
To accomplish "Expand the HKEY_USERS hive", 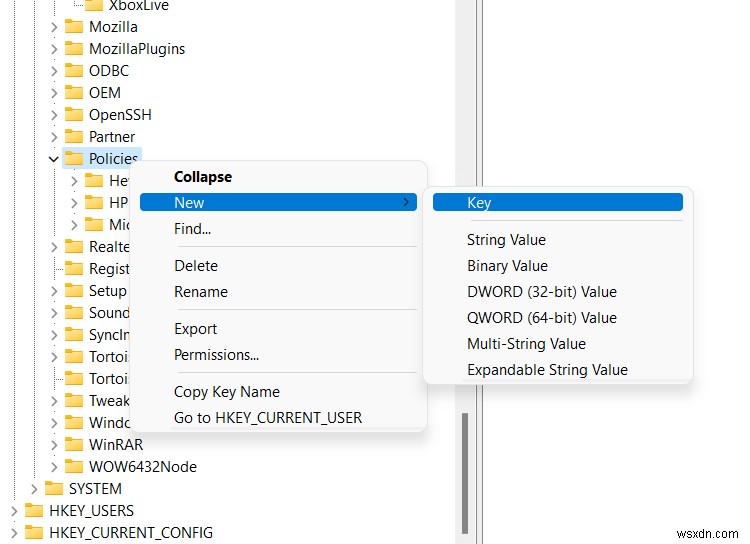I will tap(14, 511).
